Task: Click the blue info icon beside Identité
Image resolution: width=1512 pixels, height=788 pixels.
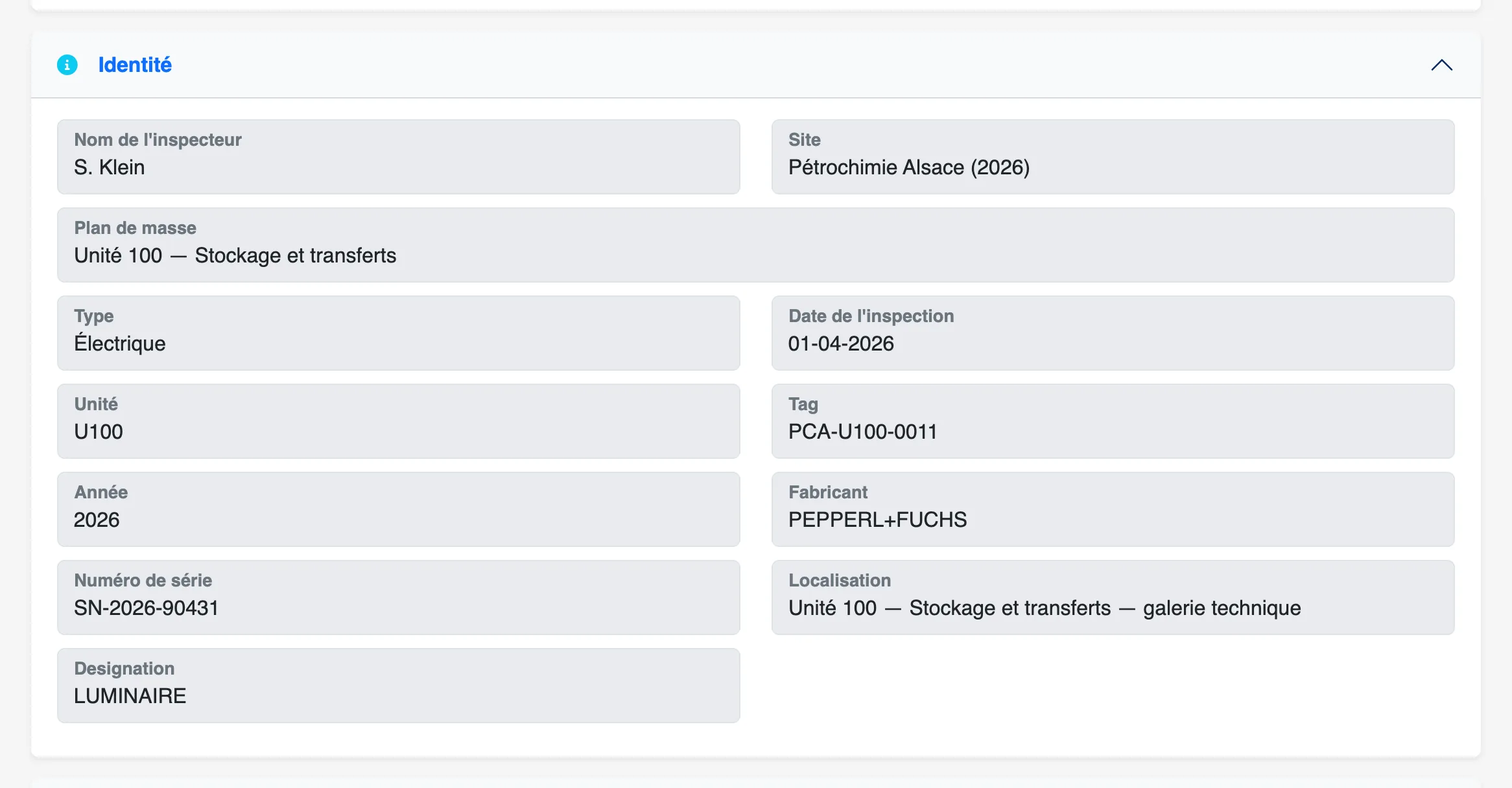Action: [67, 65]
